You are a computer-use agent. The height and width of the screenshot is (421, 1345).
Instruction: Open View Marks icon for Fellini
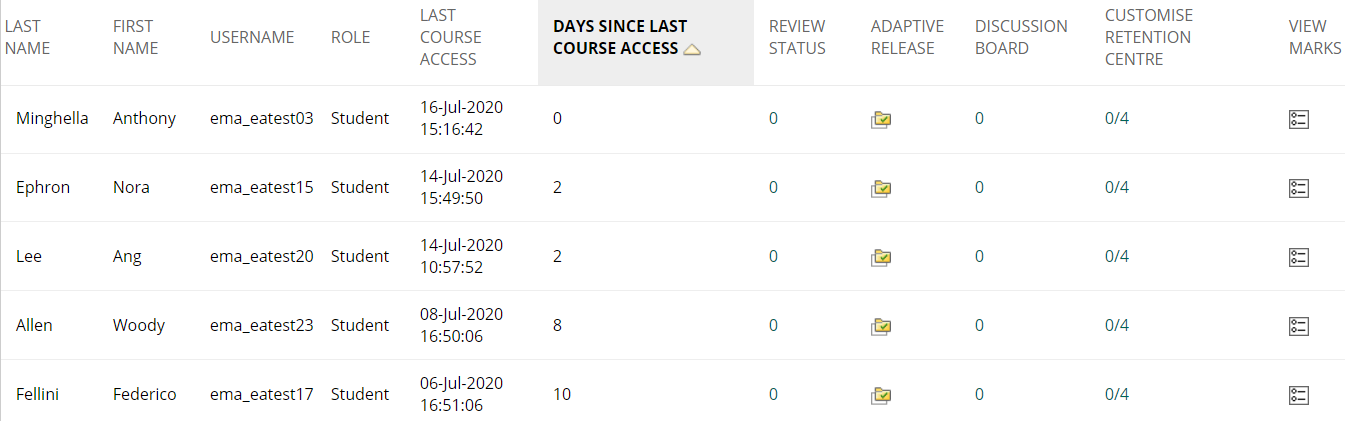(1299, 395)
